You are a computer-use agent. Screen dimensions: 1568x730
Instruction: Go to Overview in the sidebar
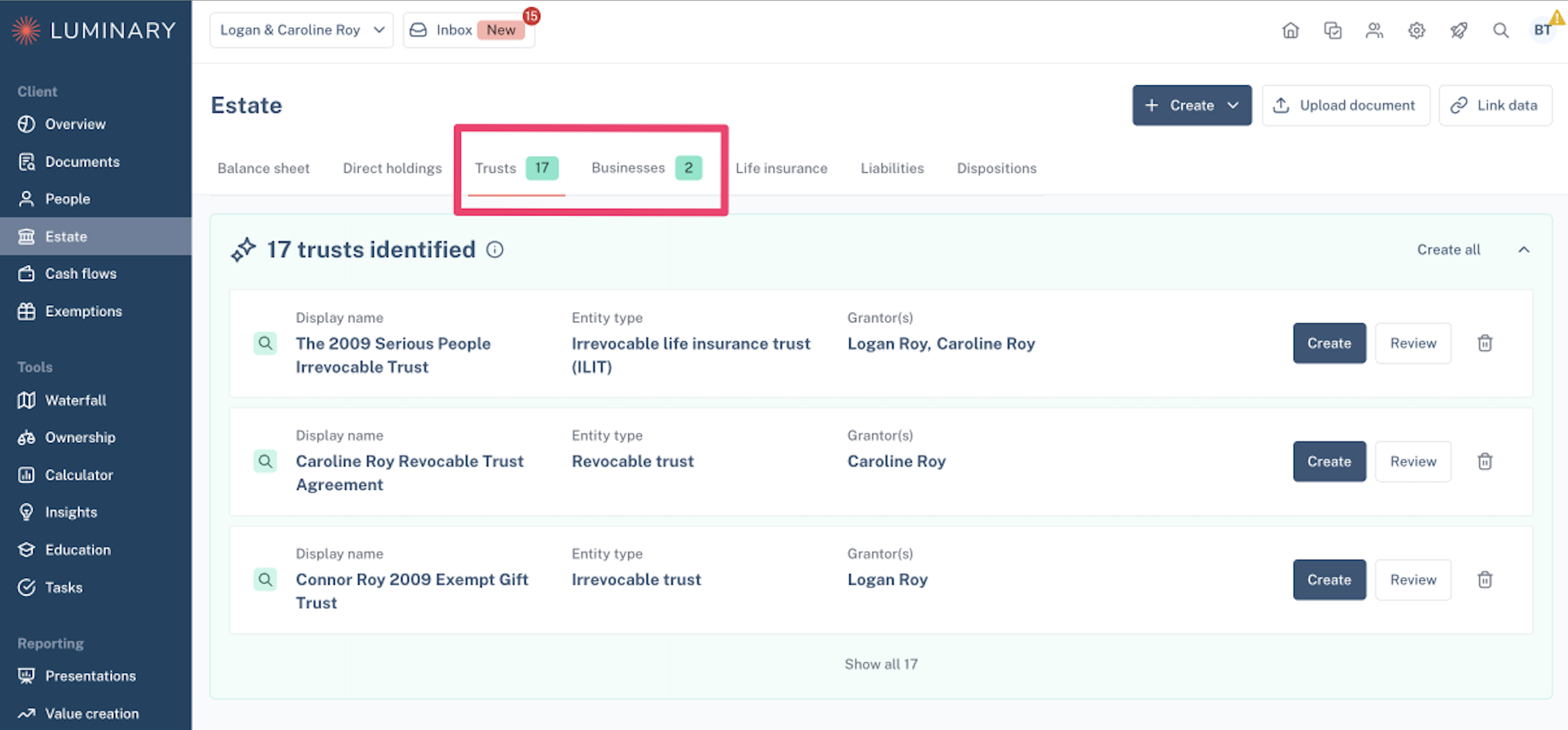(96, 124)
